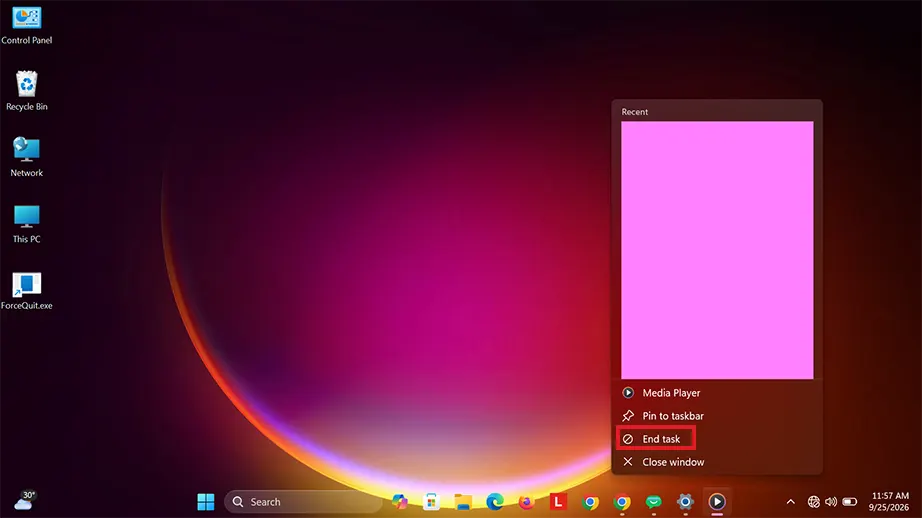Open File Explorer from the taskbar
The image size is (922, 518).
click(463, 502)
